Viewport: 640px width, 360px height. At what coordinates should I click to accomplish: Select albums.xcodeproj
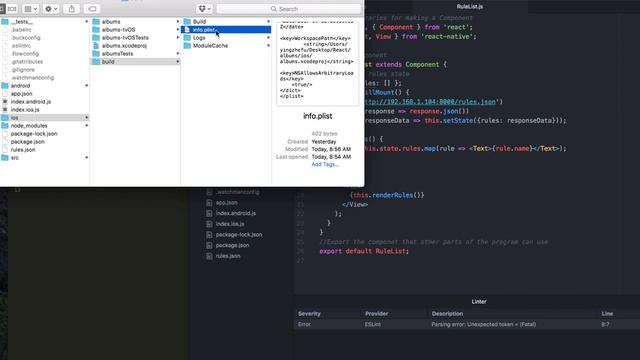point(124,46)
